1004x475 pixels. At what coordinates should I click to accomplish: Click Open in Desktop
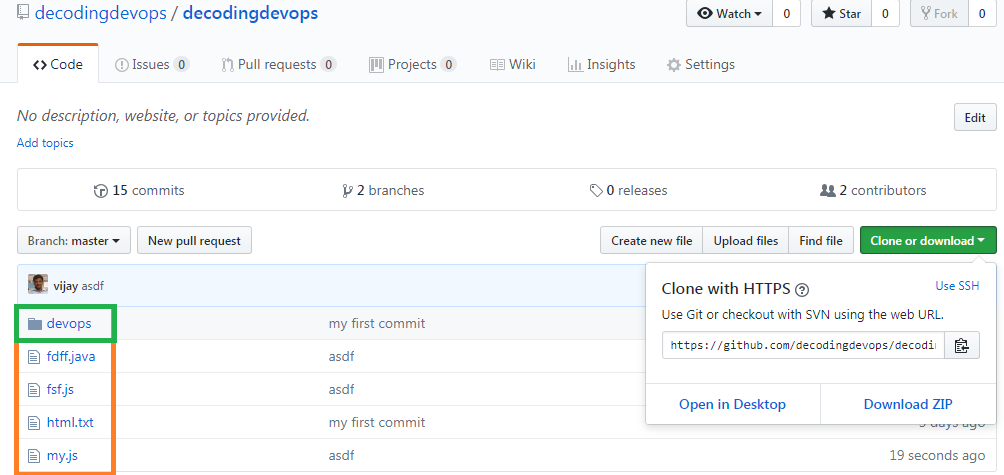733,404
